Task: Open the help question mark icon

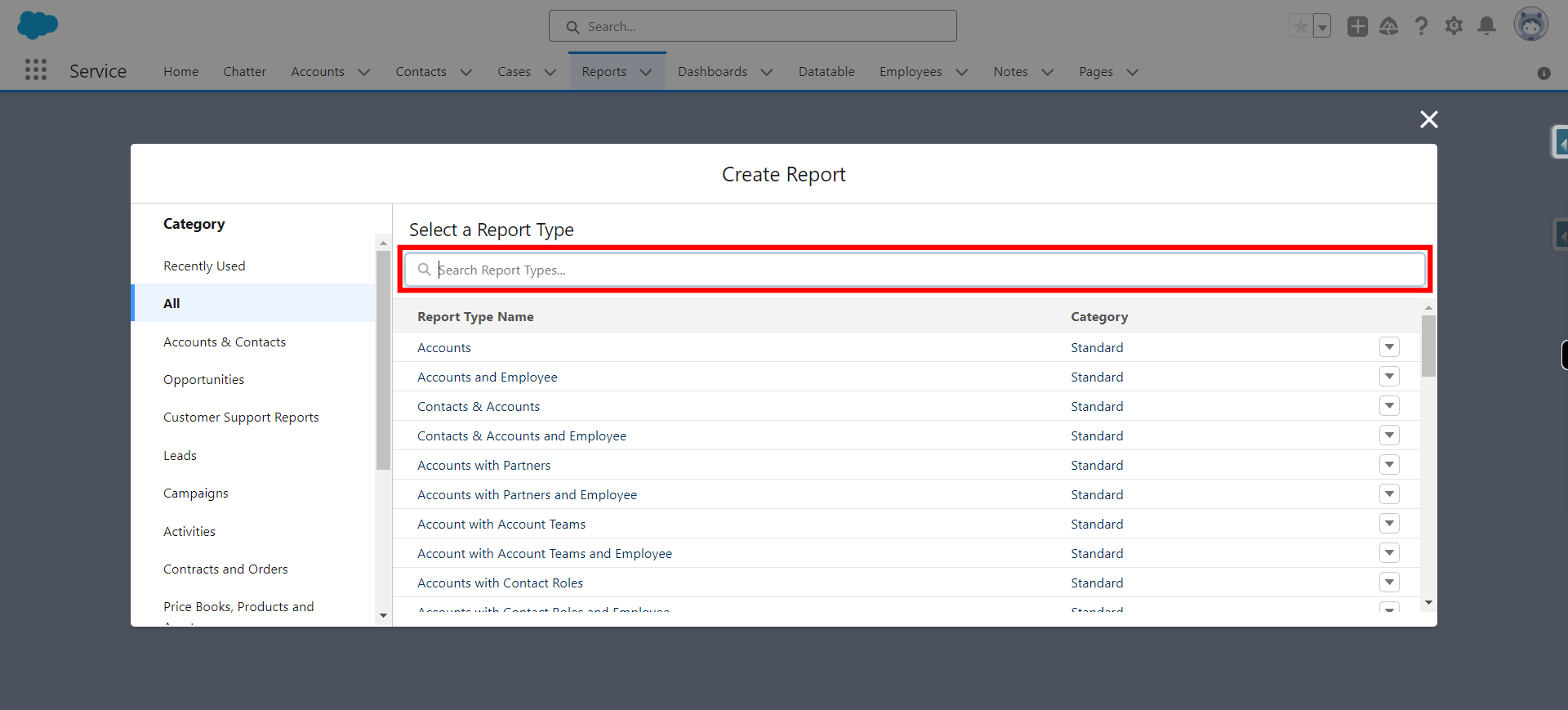Action: click(x=1421, y=26)
